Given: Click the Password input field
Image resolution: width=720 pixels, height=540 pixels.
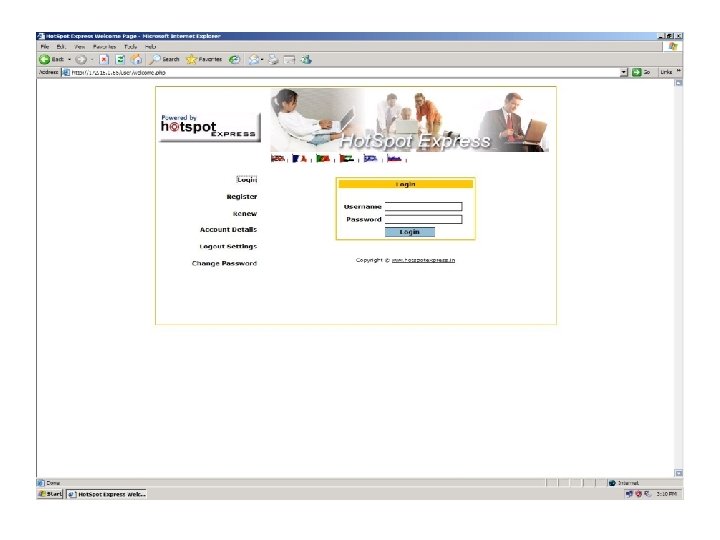Looking at the screenshot, I should [x=423, y=219].
